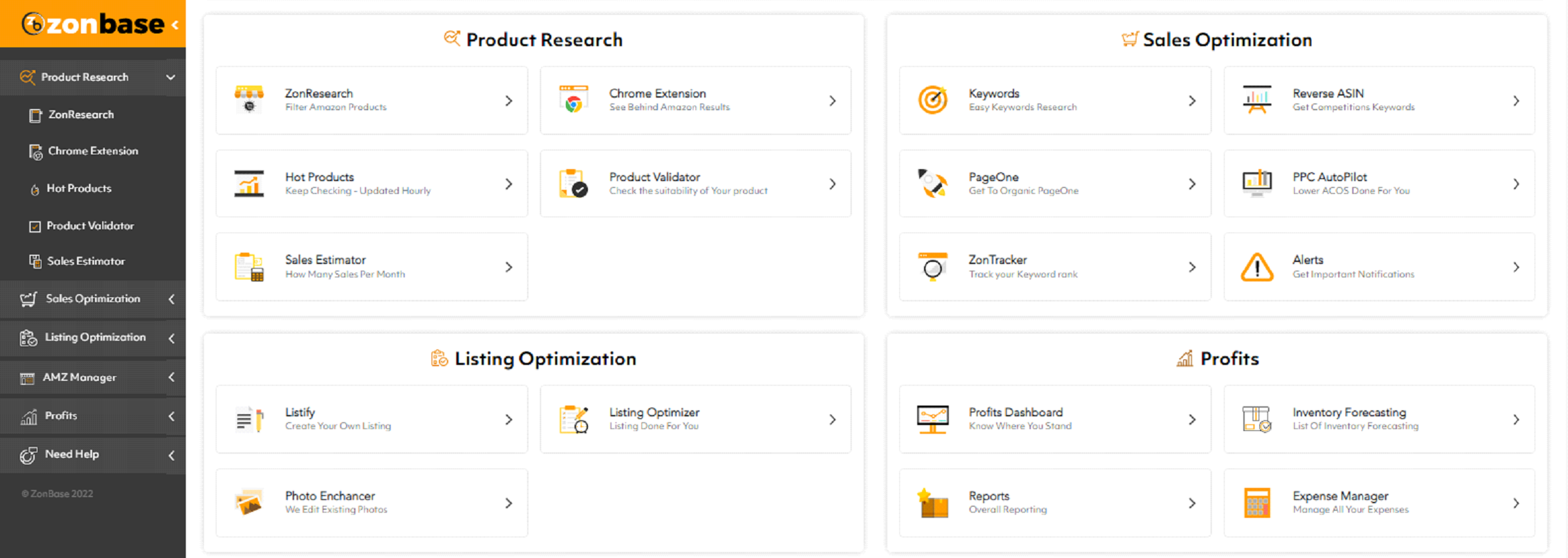
Task: Click the PPC AutoPilot monitor icon
Action: pos(1257,184)
